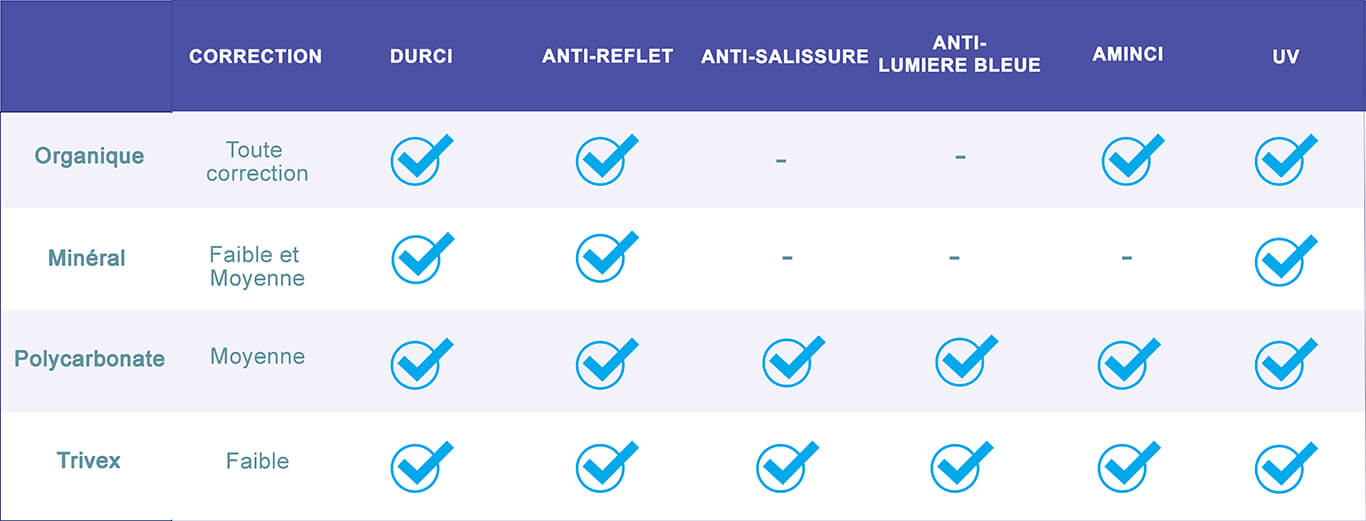Image resolution: width=1366 pixels, height=521 pixels.
Task: Click the Minéral Aminci dash cell
Action: (x=1127, y=258)
